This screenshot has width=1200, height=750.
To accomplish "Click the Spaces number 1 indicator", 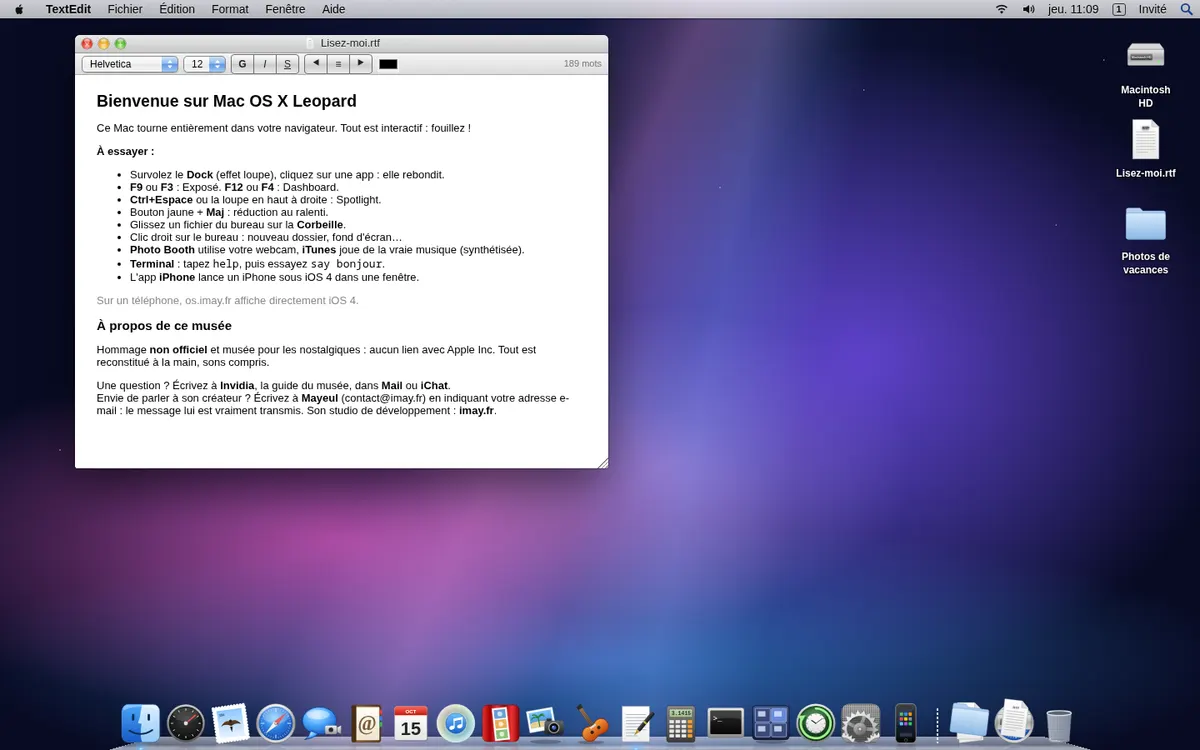I will [1118, 9].
